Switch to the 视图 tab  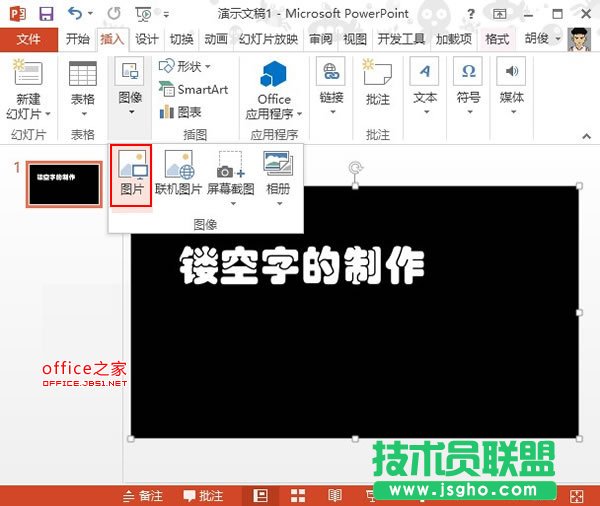[355, 39]
